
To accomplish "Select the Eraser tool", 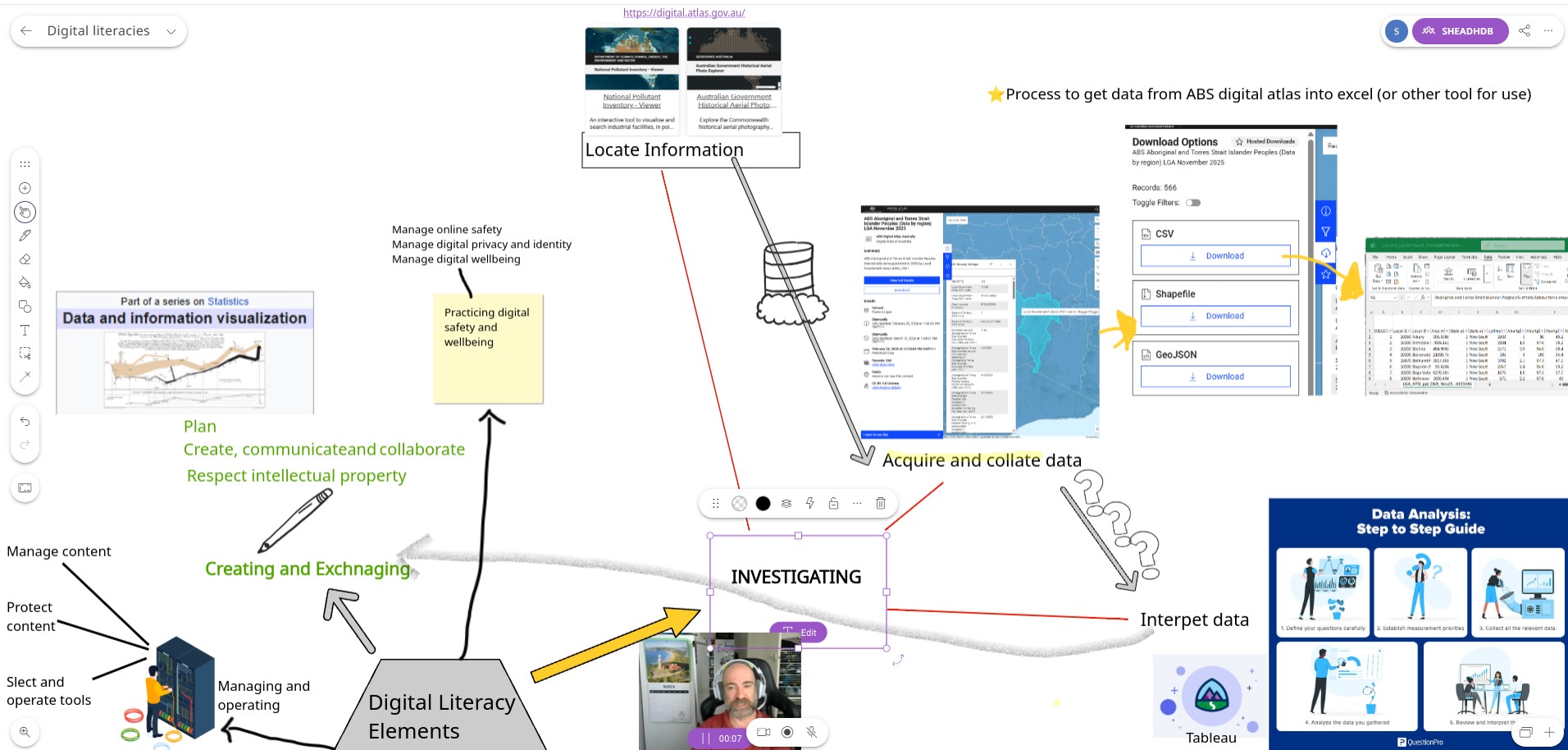I will coord(25,258).
